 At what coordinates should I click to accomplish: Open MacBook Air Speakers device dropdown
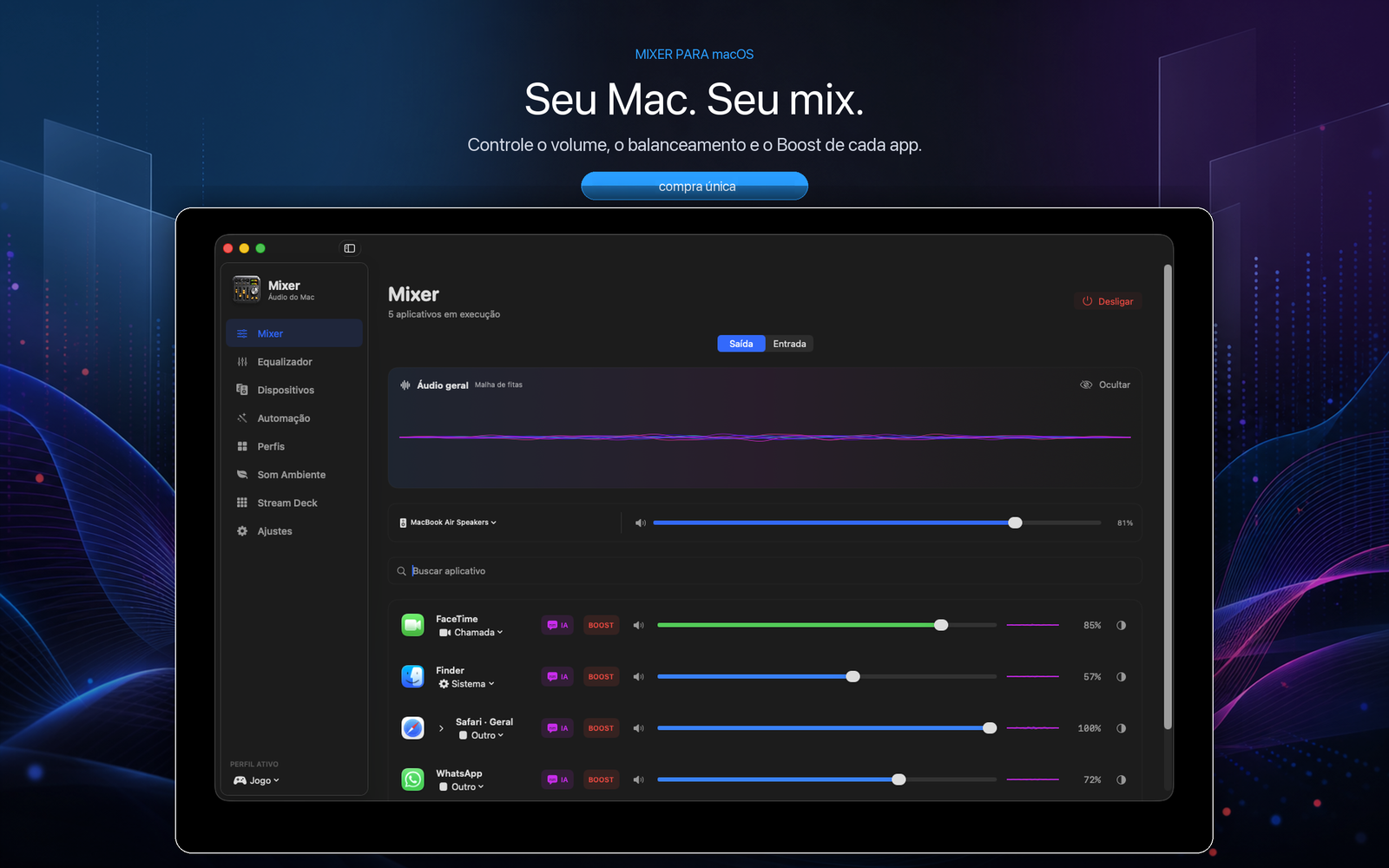click(448, 523)
